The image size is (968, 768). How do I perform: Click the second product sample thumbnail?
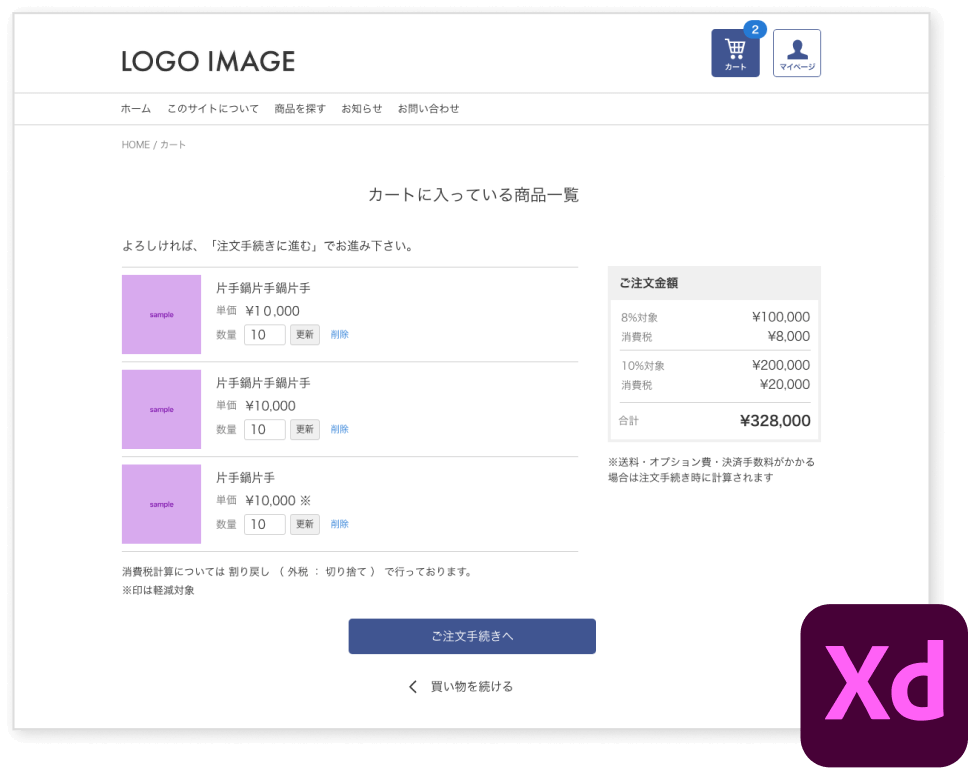click(x=161, y=409)
